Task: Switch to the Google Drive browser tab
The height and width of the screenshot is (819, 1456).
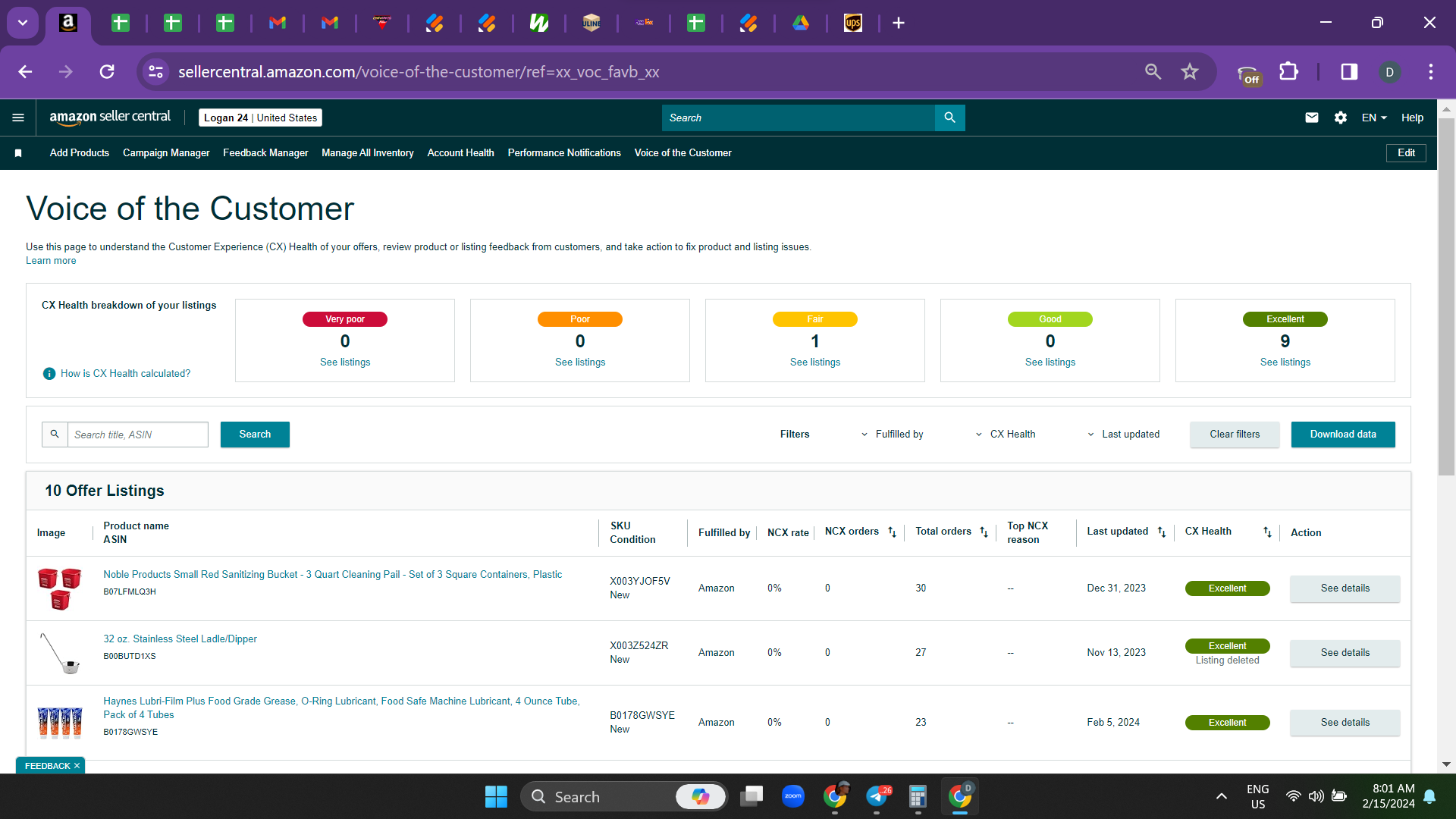Action: (x=801, y=23)
